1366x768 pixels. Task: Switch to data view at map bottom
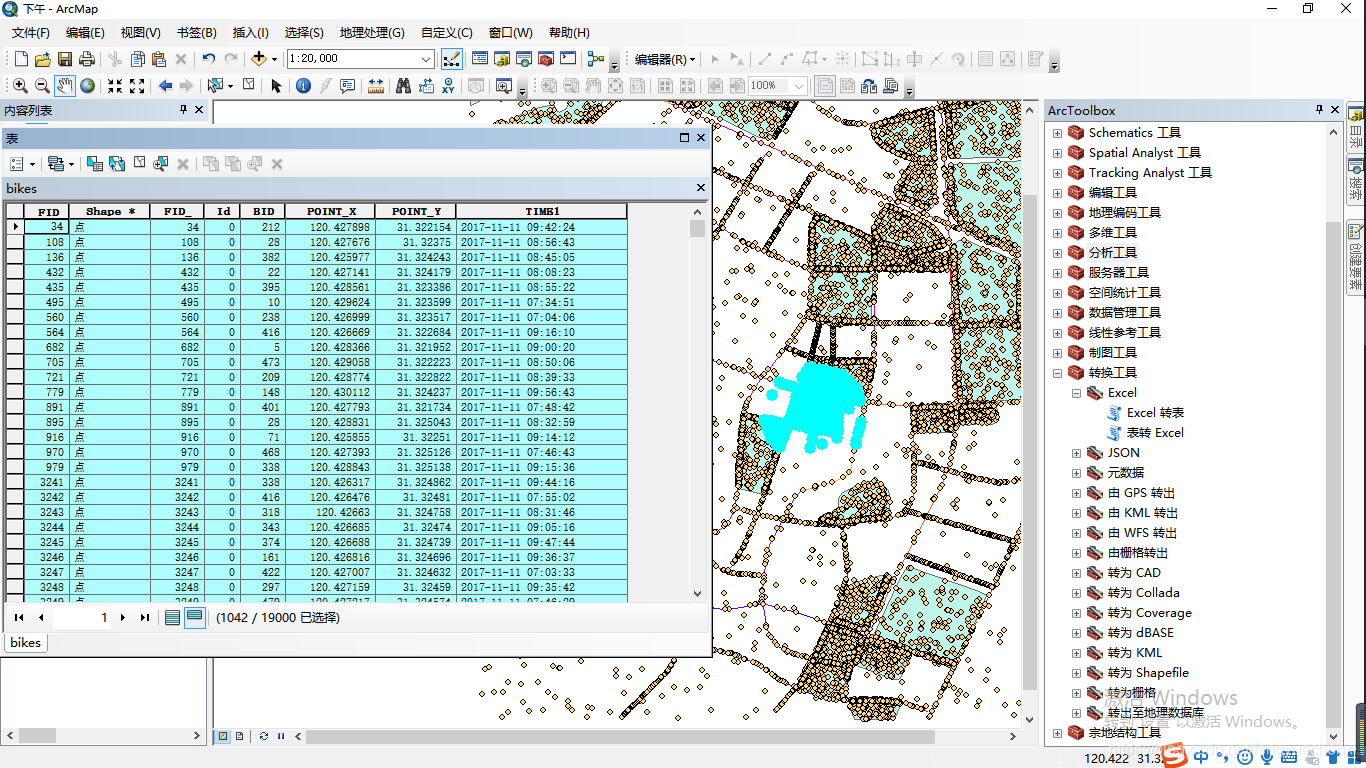[x=224, y=736]
